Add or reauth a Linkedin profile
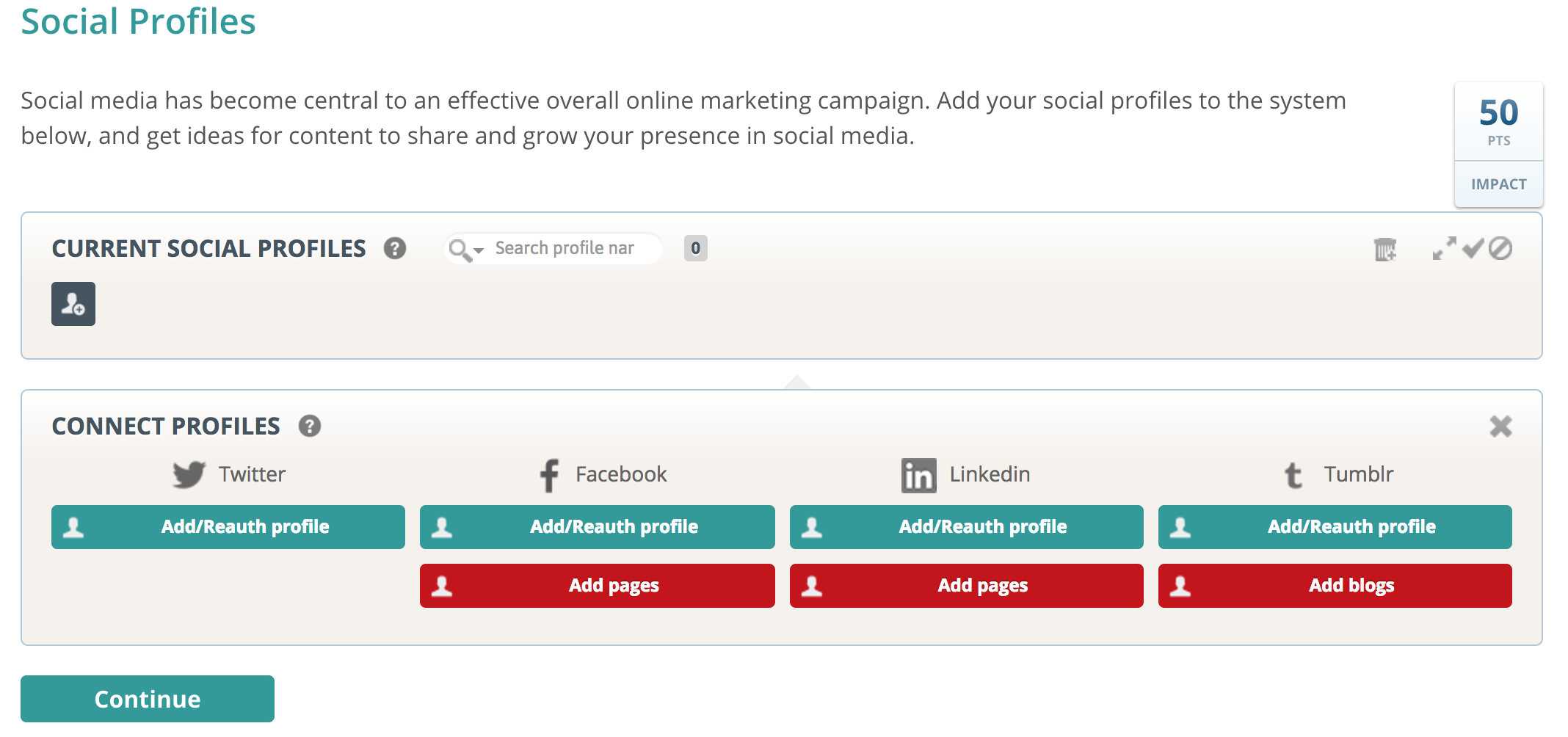1568x737 pixels. point(967,527)
